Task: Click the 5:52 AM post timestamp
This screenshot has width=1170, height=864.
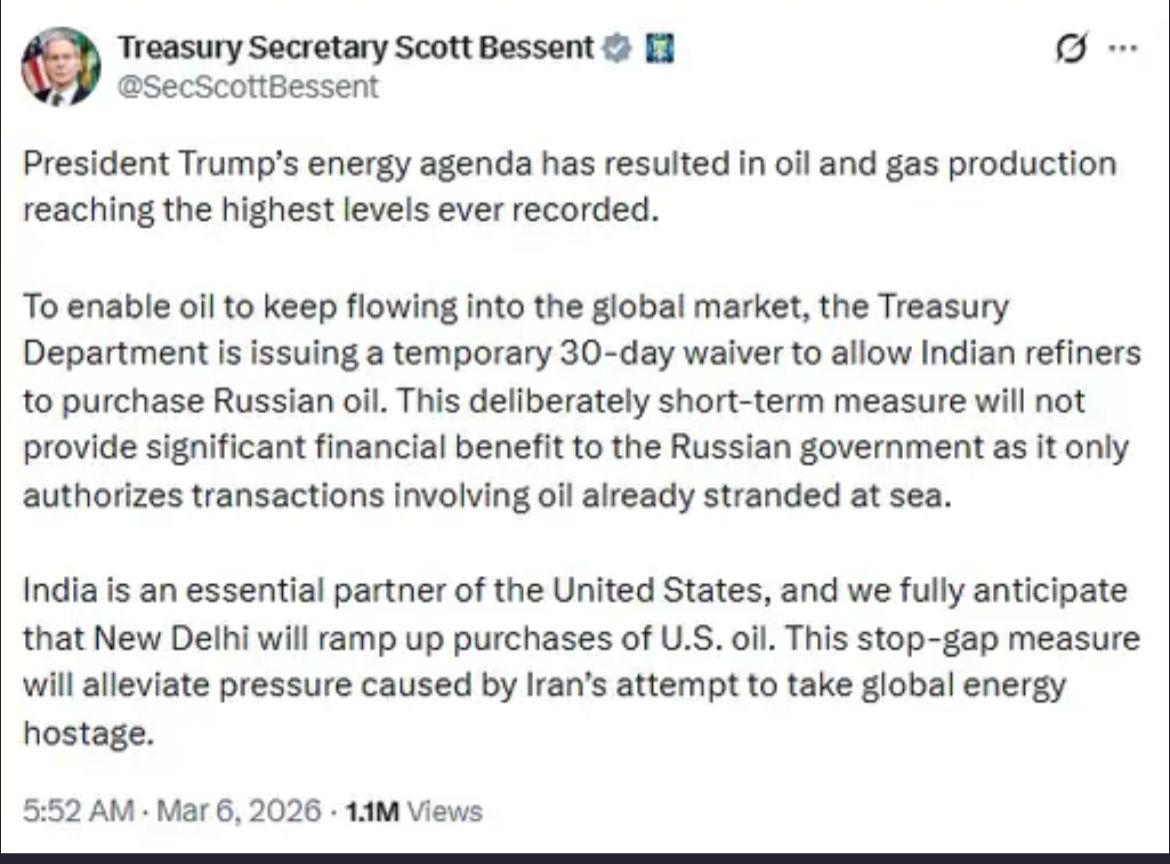Action: point(76,810)
